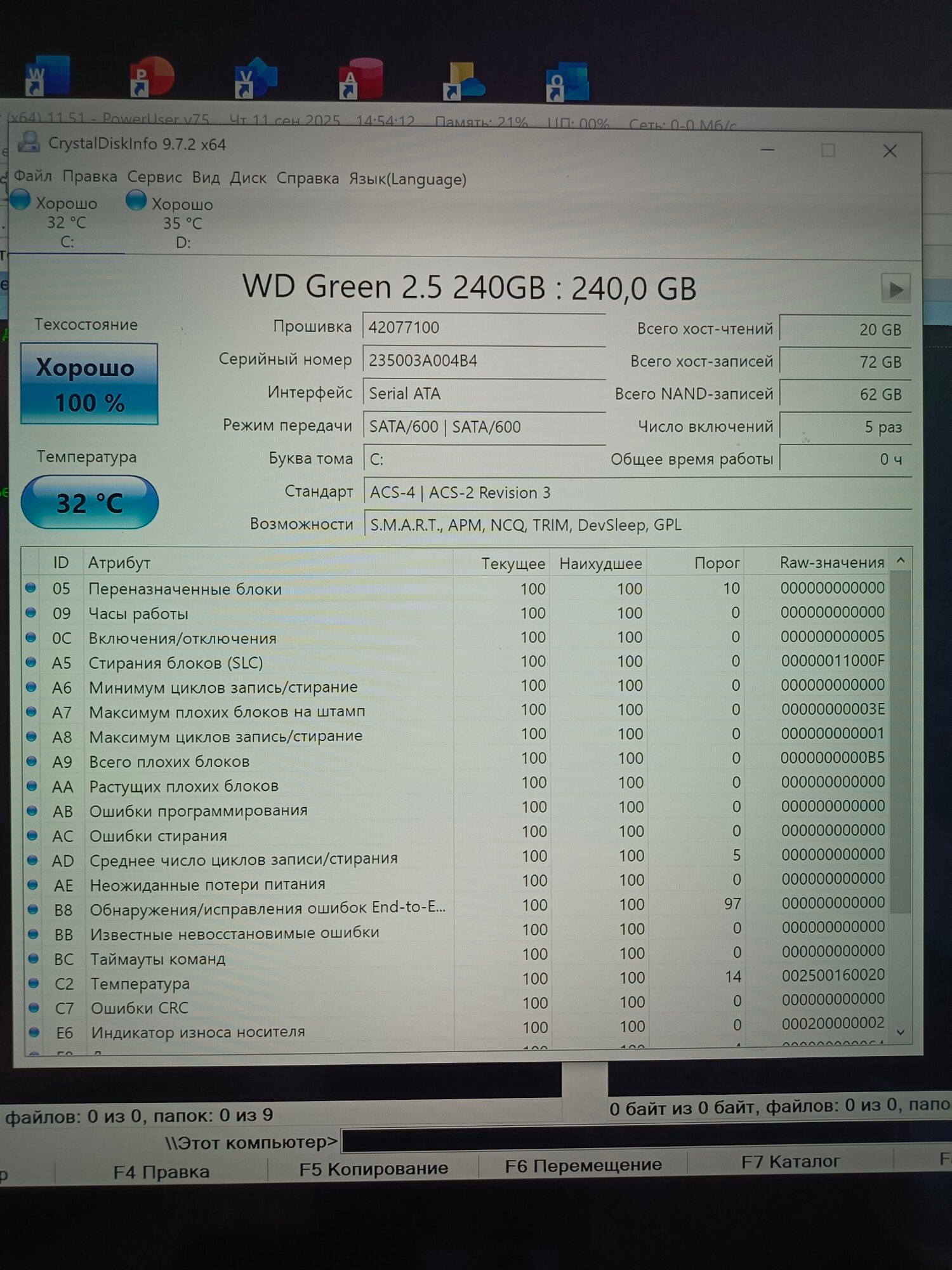Open the Диск menu
Screen dimensions: 952x1270
coord(248,178)
